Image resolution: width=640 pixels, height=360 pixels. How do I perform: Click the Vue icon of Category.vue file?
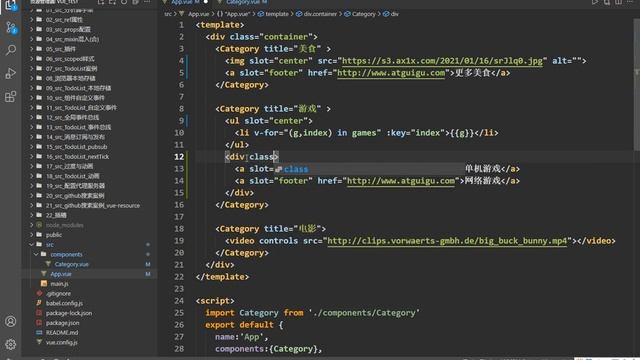coord(48,264)
